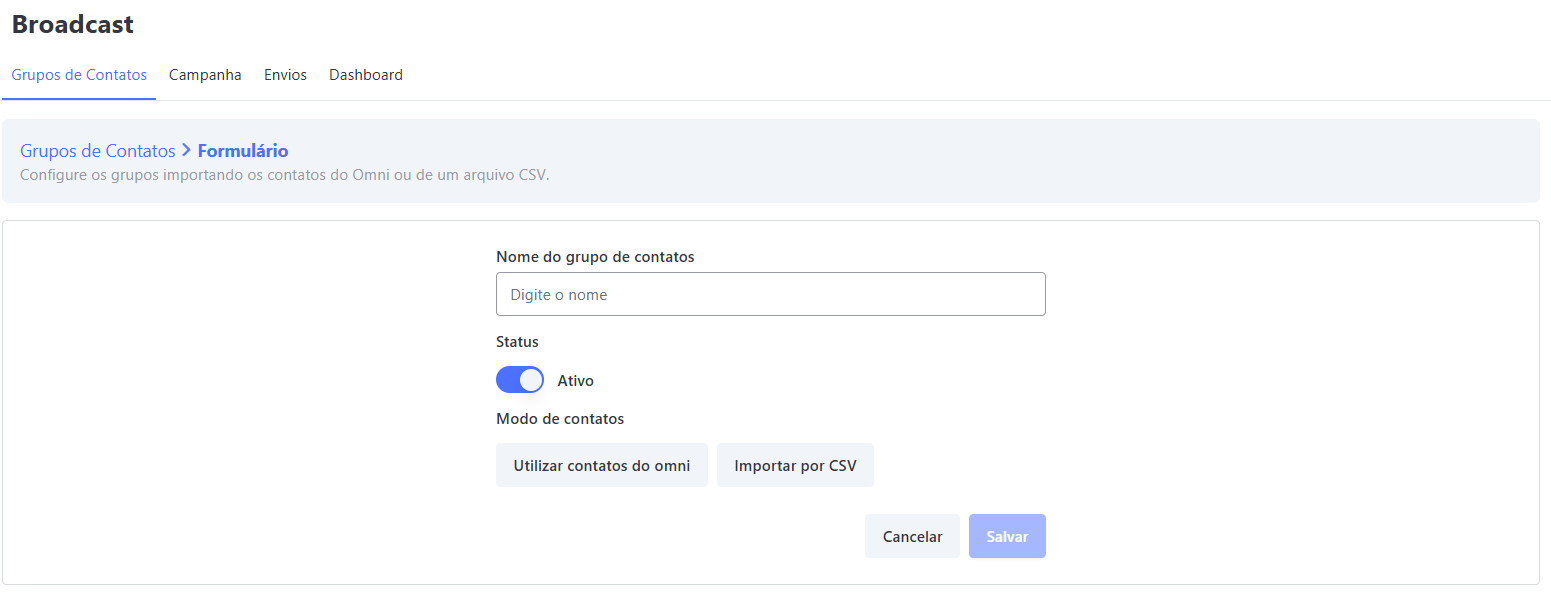Image resolution: width=1551 pixels, height=596 pixels.
Task: Select the Grupos de Contatos tab
Action: click(x=79, y=74)
